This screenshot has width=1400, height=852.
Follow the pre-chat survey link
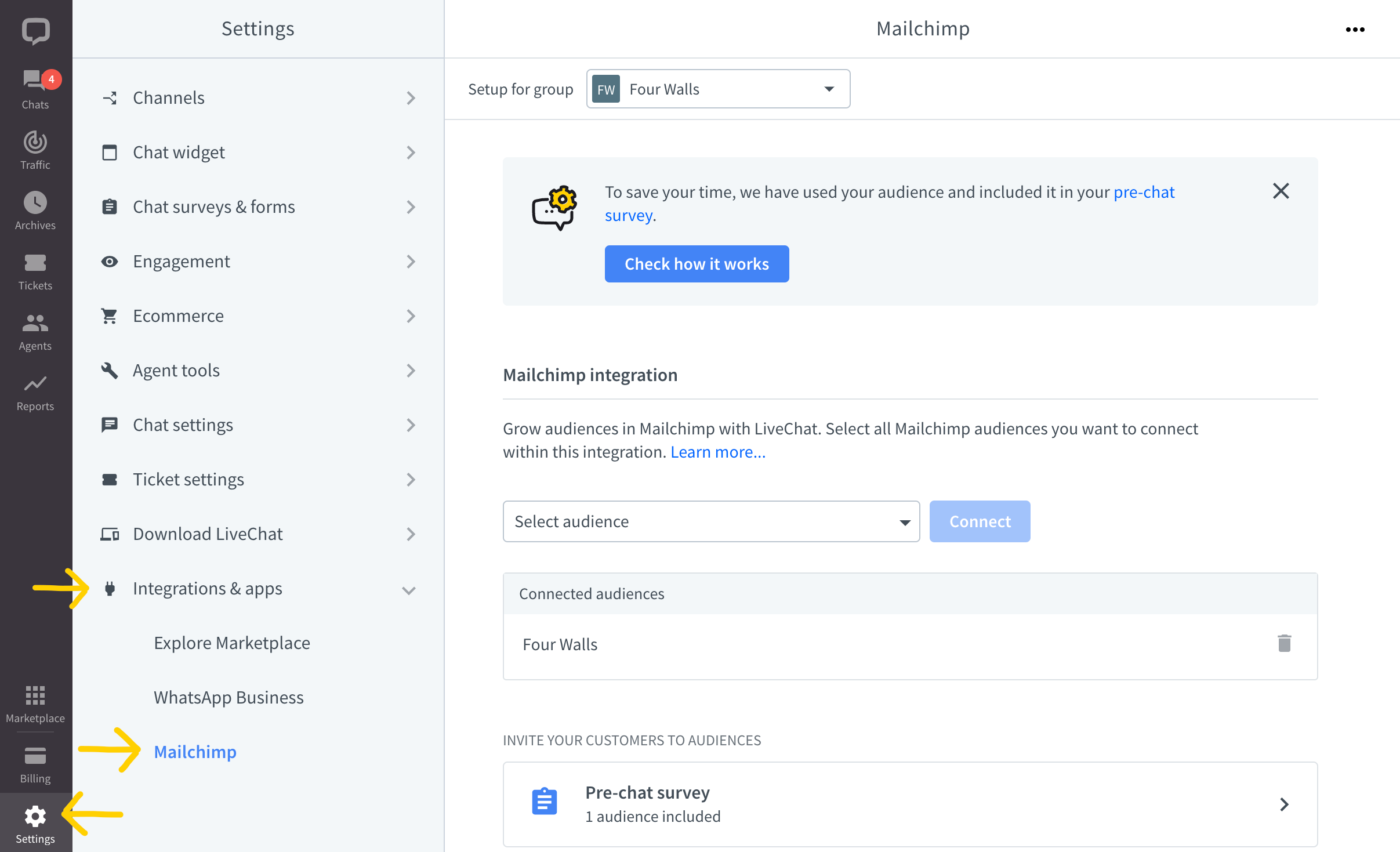coord(1144,192)
